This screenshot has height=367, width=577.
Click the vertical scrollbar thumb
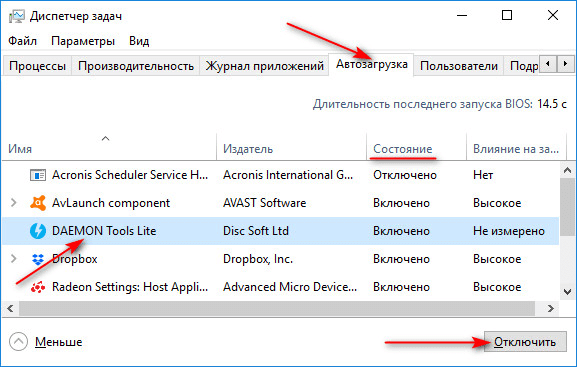point(567,207)
